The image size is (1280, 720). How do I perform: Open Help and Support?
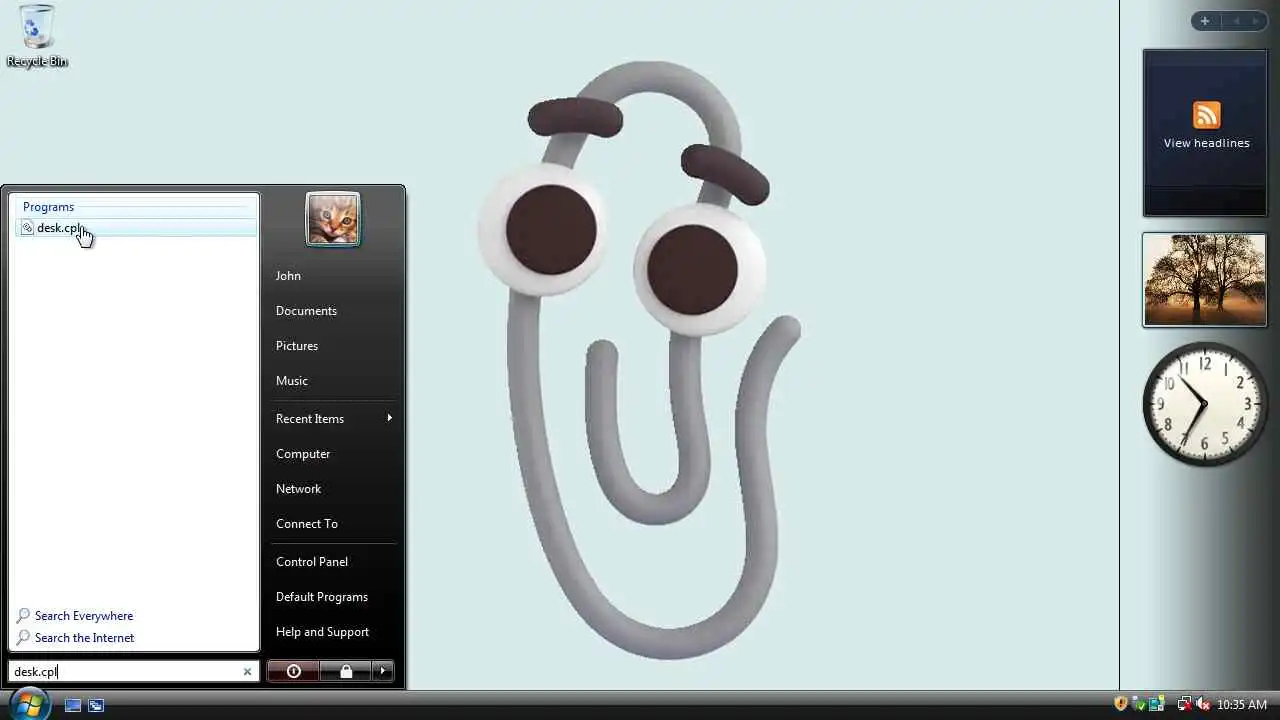point(322,632)
